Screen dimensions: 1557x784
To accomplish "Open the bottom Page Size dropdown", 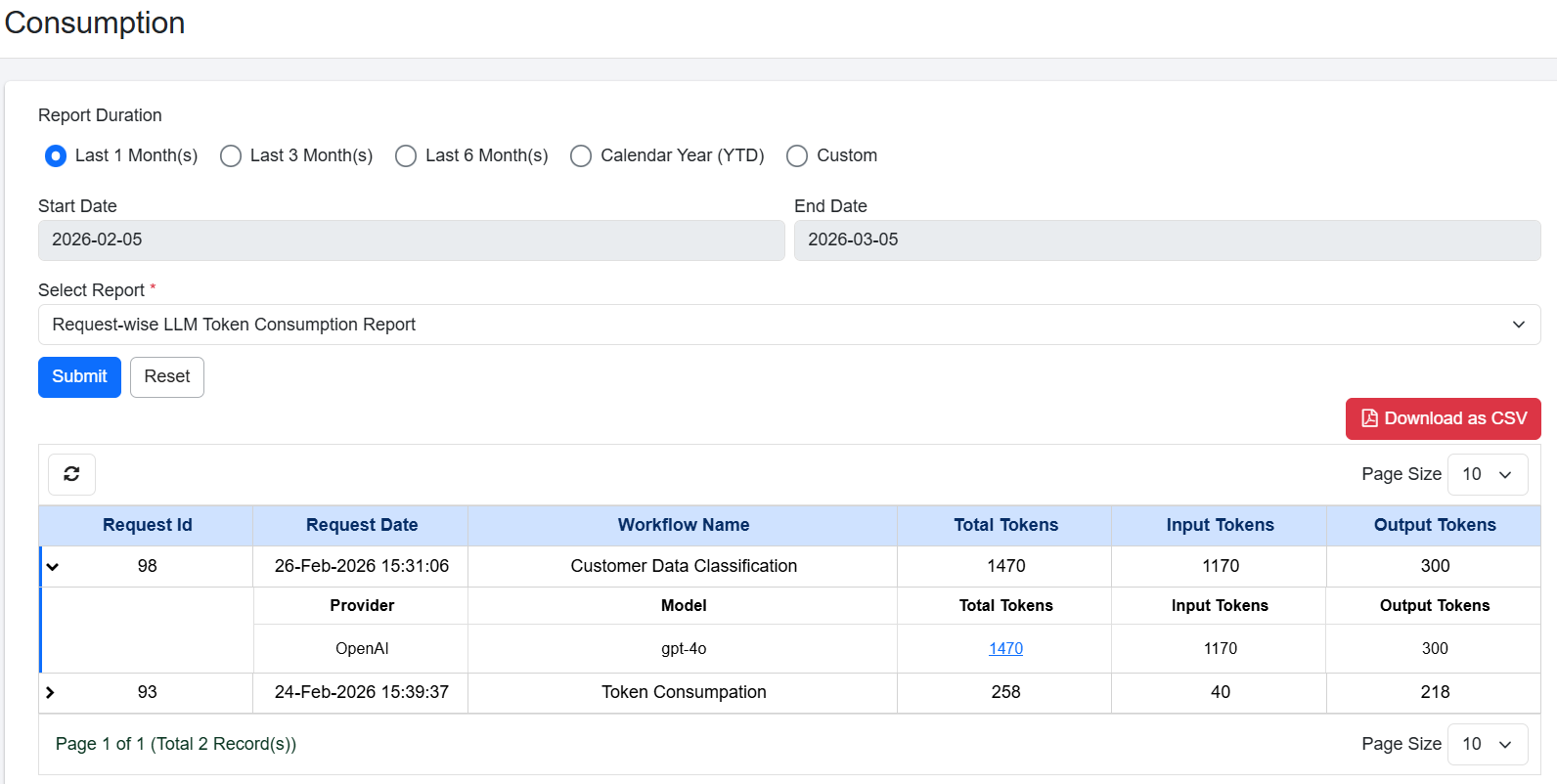I will [1487, 744].
